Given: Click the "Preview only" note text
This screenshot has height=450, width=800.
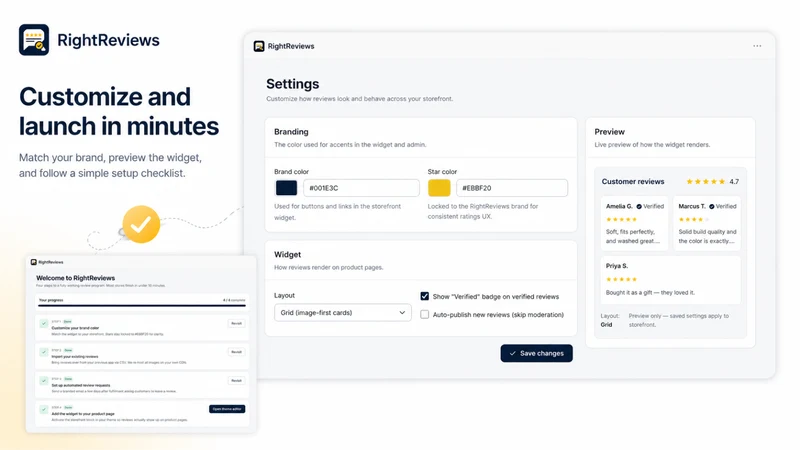Looking at the screenshot, I should (679, 320).
